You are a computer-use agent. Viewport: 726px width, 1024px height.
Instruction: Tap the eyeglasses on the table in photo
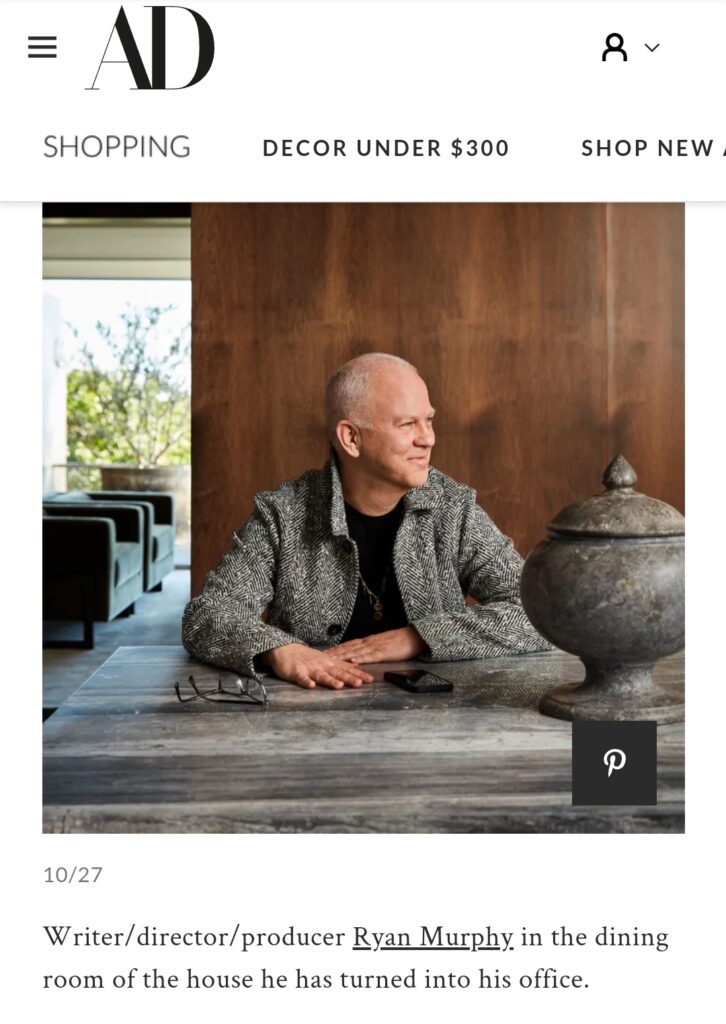click(x=221, y=691)
